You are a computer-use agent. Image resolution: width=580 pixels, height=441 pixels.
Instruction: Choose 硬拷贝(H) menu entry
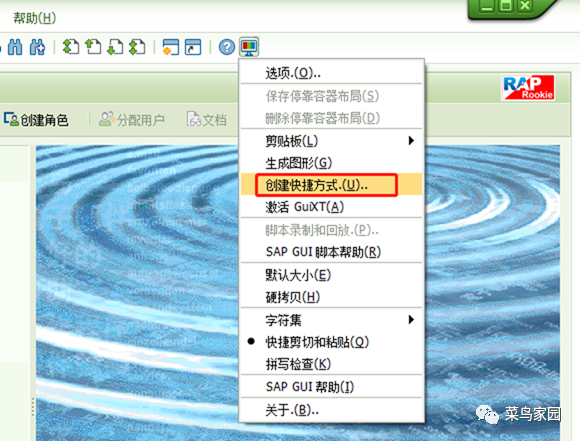pos(331,297)
